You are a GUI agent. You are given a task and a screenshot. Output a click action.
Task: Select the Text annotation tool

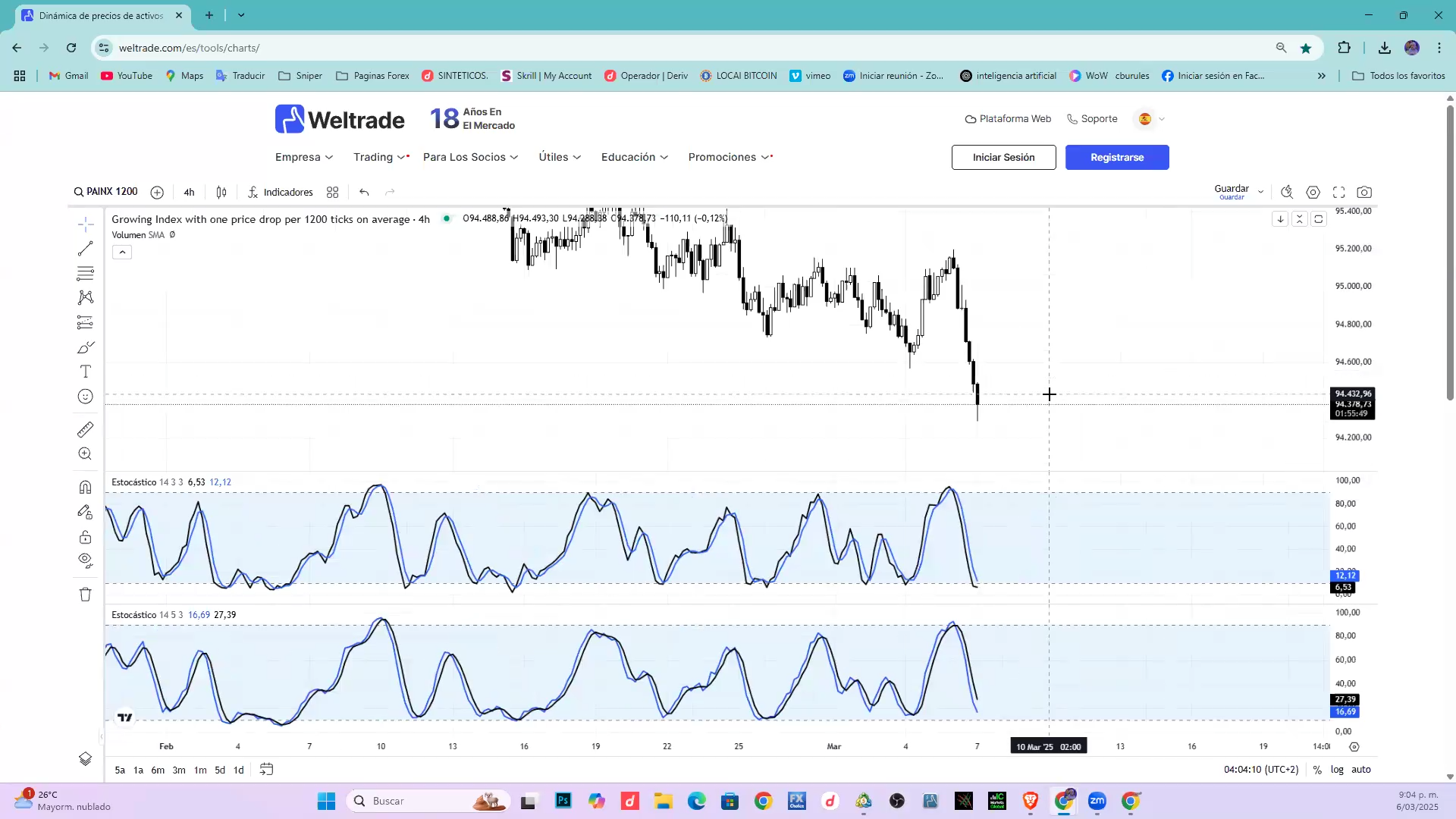(85, 372)
